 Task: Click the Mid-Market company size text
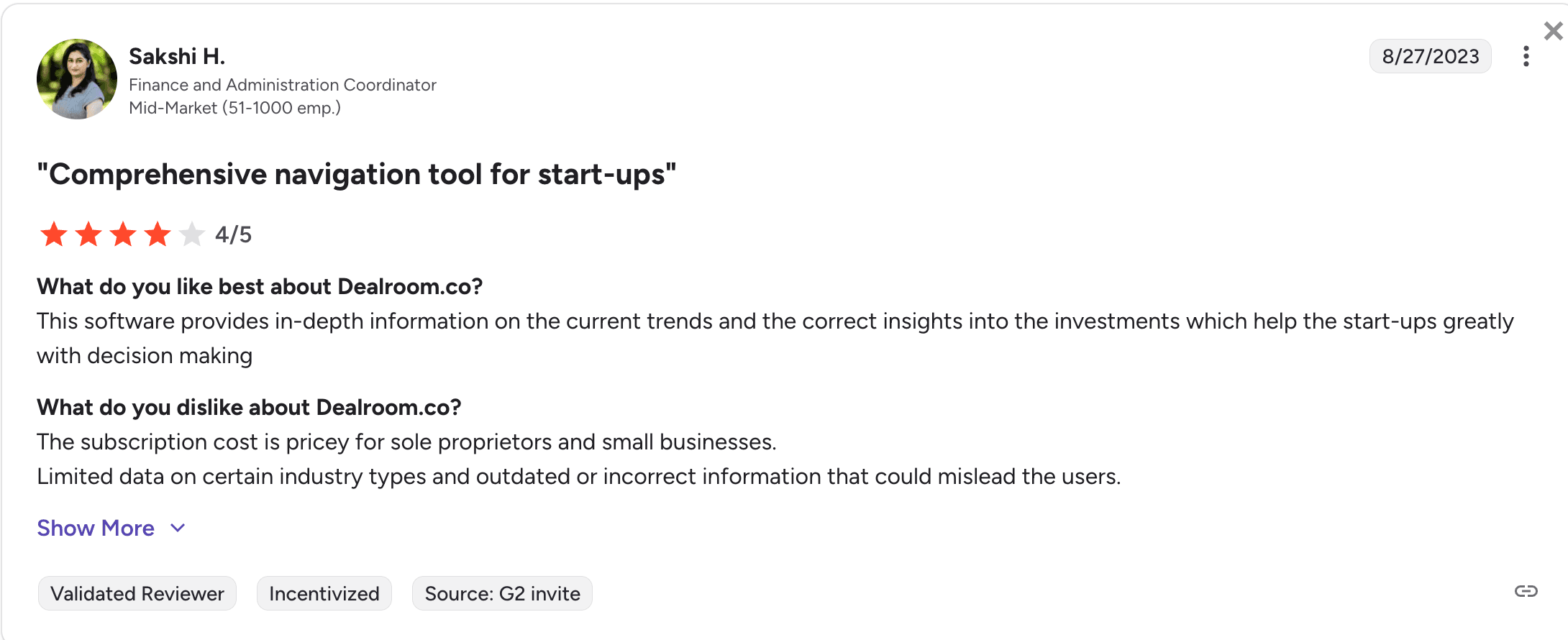235,108
